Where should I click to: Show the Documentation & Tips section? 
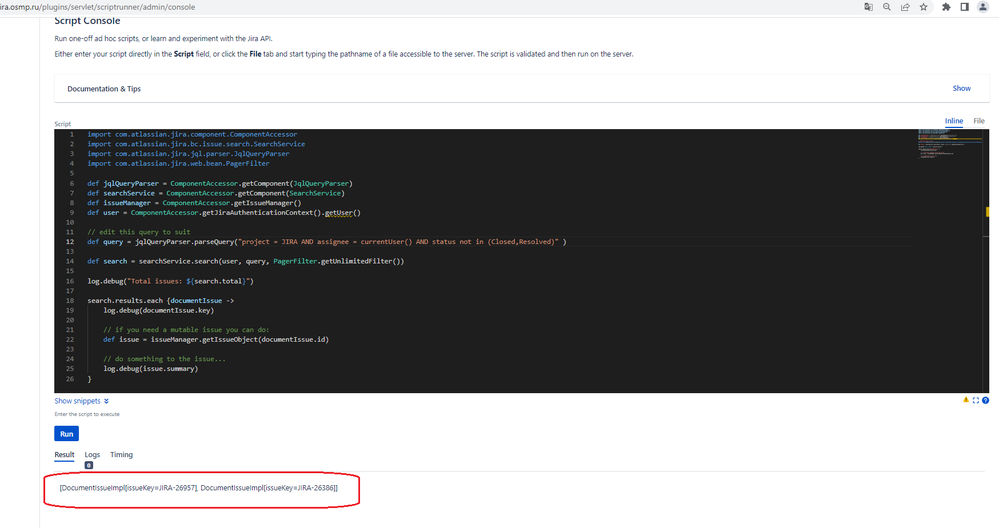(x=961, y=89)
